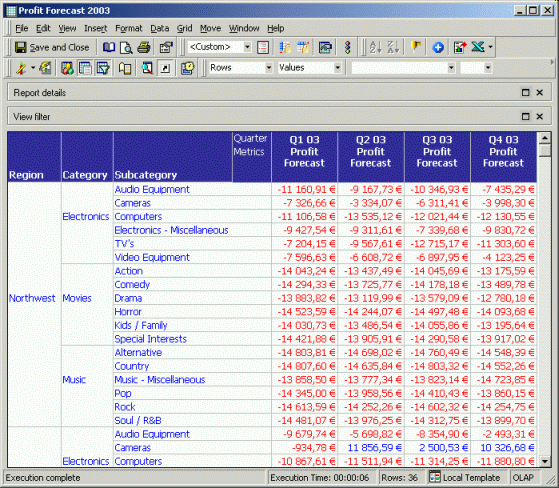Click the sort ascending A-Z icon
The height and width of the screenshot is (488, 559).
pos(375,47)
